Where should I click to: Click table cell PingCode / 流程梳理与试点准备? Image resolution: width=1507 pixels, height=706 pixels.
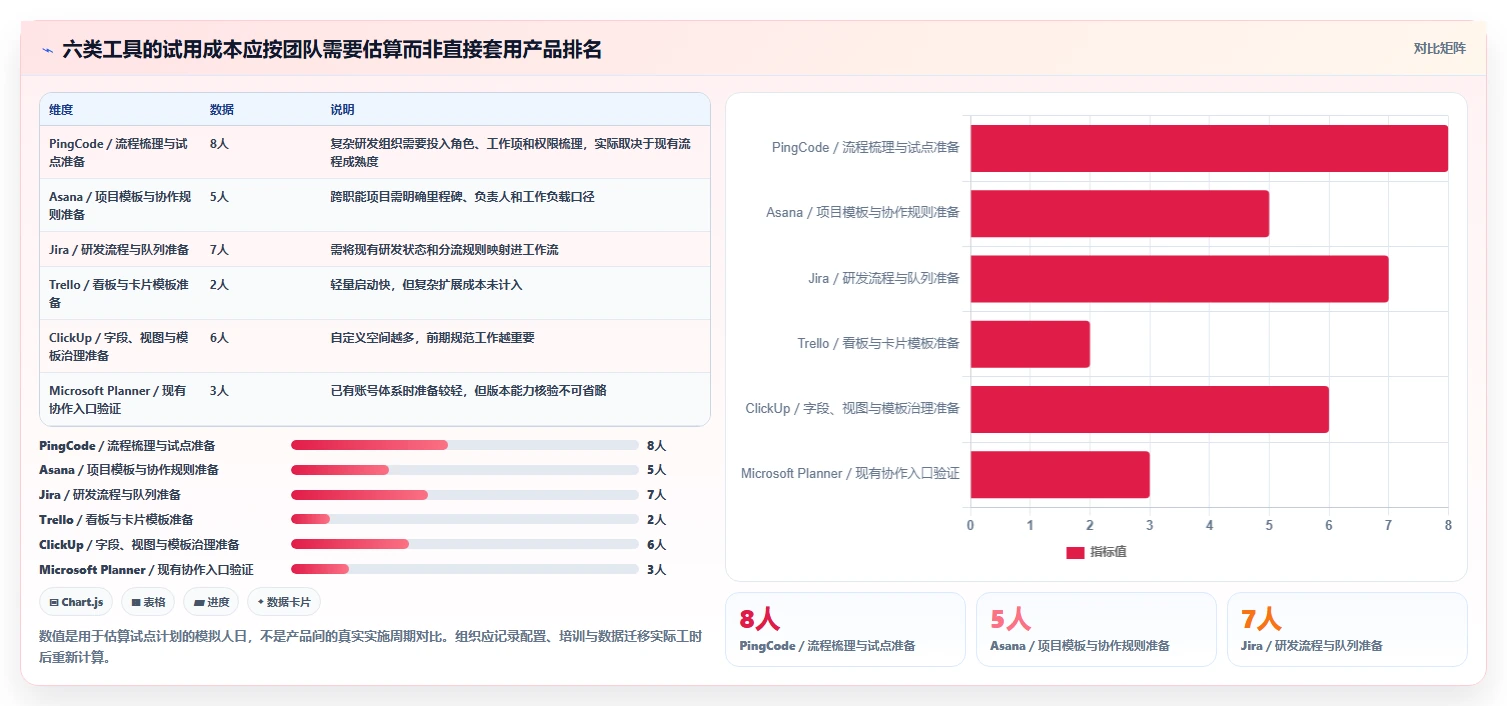pyautogui.click(x=118, y=152)
